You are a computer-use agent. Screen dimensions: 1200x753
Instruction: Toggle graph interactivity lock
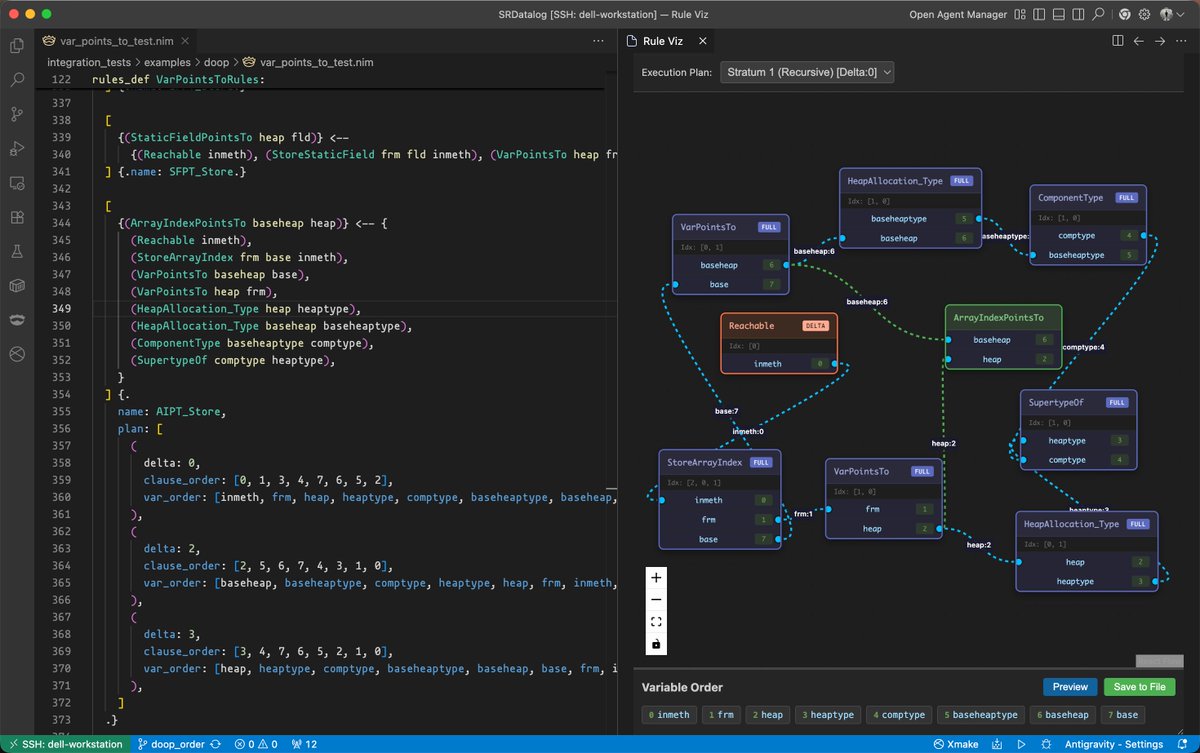click(x=656, y=644)
